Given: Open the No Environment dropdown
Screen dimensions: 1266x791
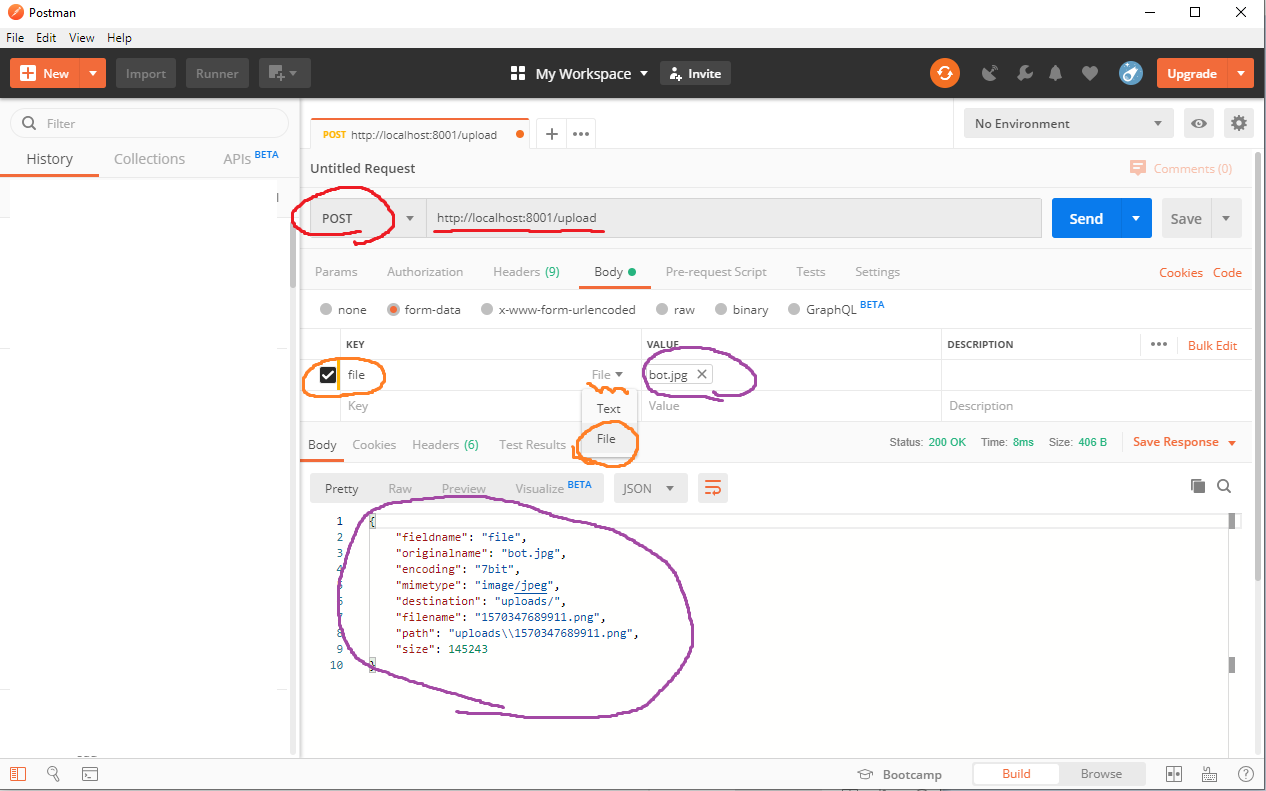Looking at the screenshot, I should 1067,123.
